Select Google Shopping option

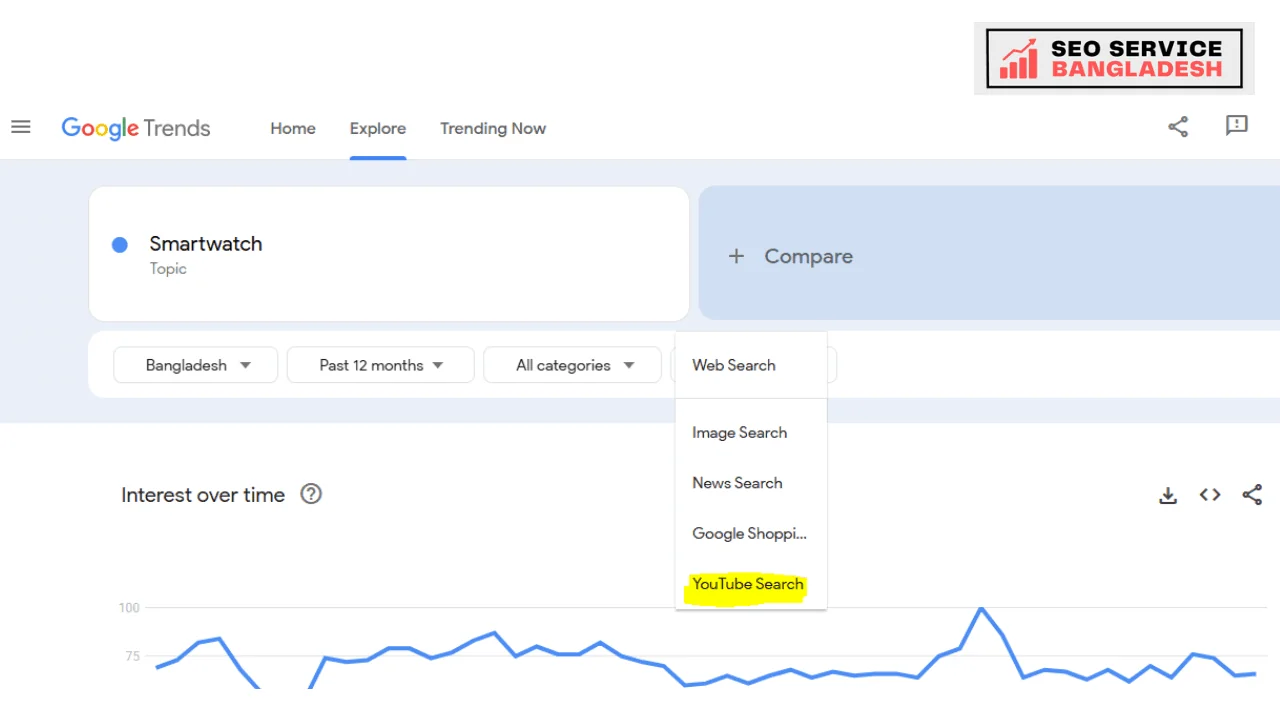(751, 534)
